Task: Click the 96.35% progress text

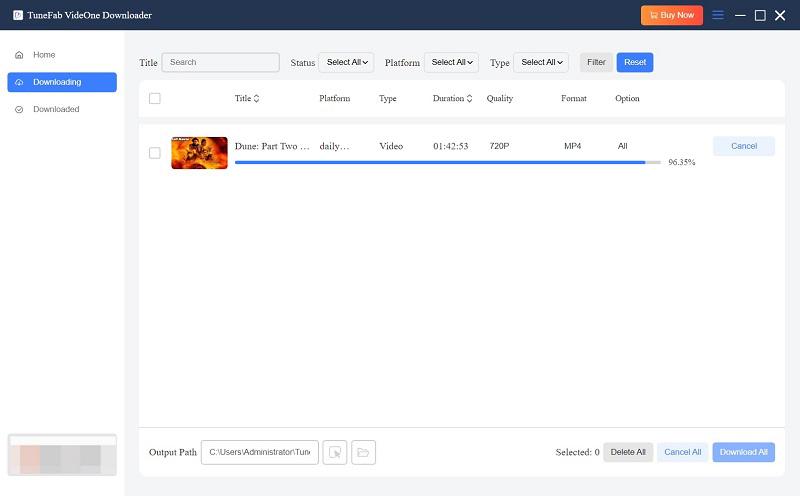Action: click(682, 162)
